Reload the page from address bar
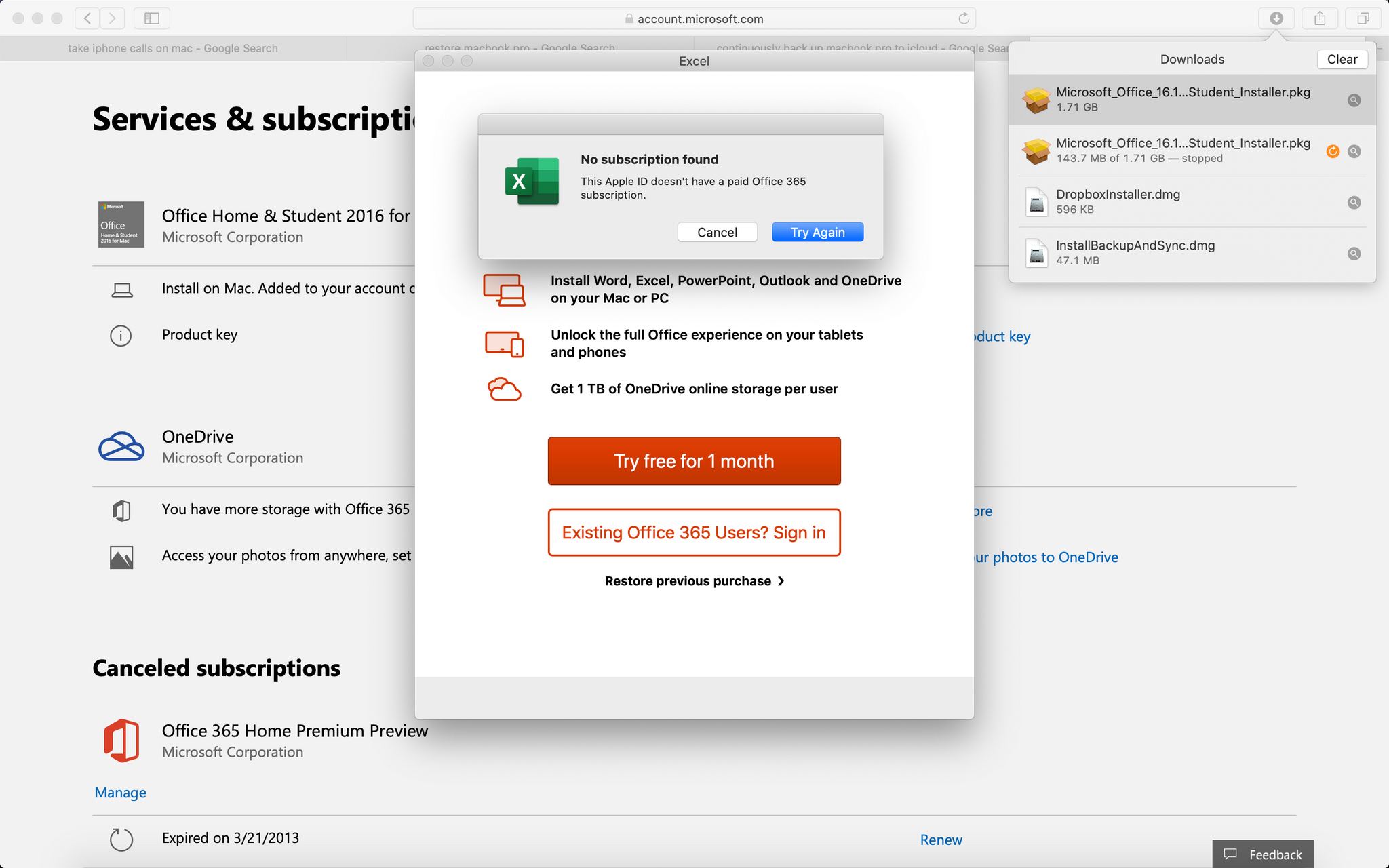This screenshot has width=1389, height=868. pos(963,18)
